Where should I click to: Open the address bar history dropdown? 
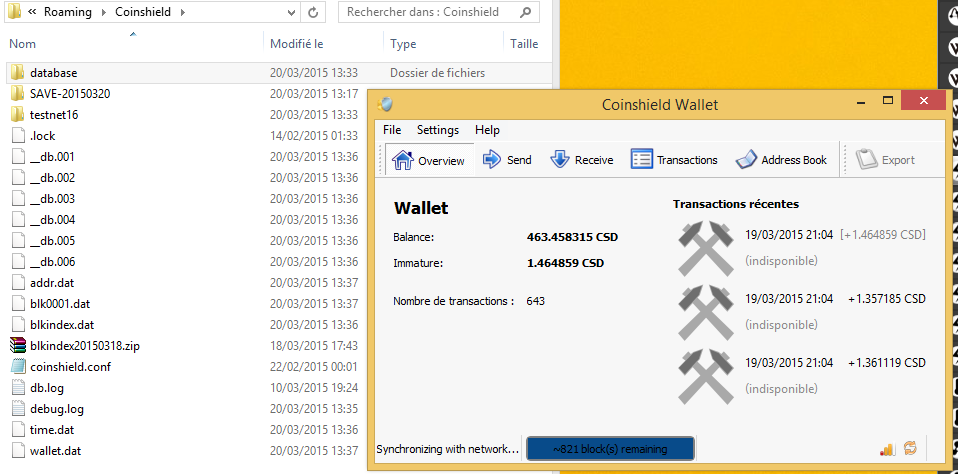tap(291, 12)
